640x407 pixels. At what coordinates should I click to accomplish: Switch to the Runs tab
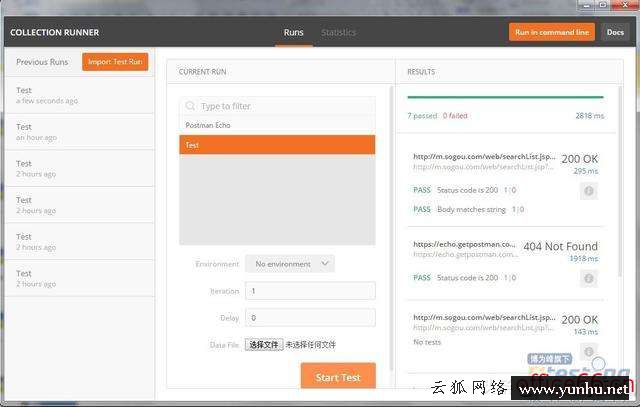pos(293,32)
